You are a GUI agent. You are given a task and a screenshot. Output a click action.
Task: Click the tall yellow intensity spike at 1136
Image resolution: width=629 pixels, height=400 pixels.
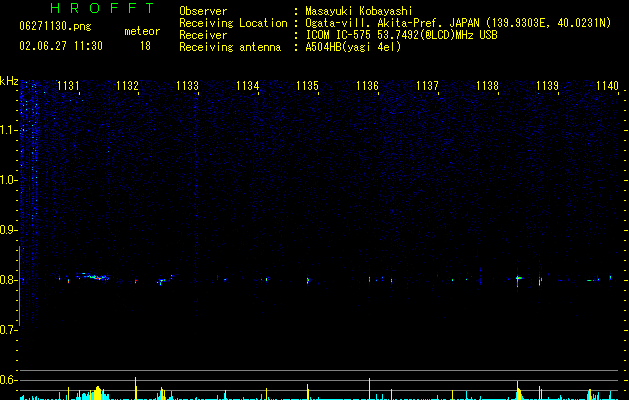tap(369, 389)
